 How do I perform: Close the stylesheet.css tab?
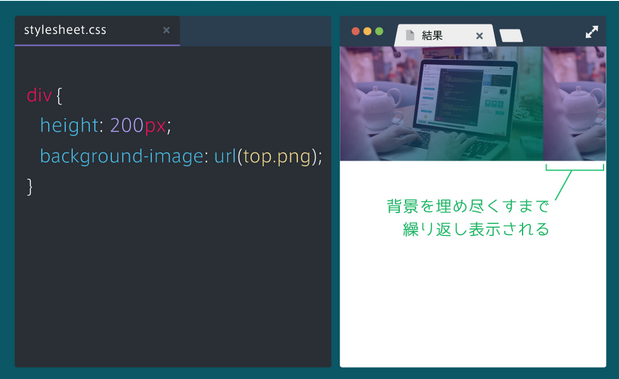click(166, 30)
